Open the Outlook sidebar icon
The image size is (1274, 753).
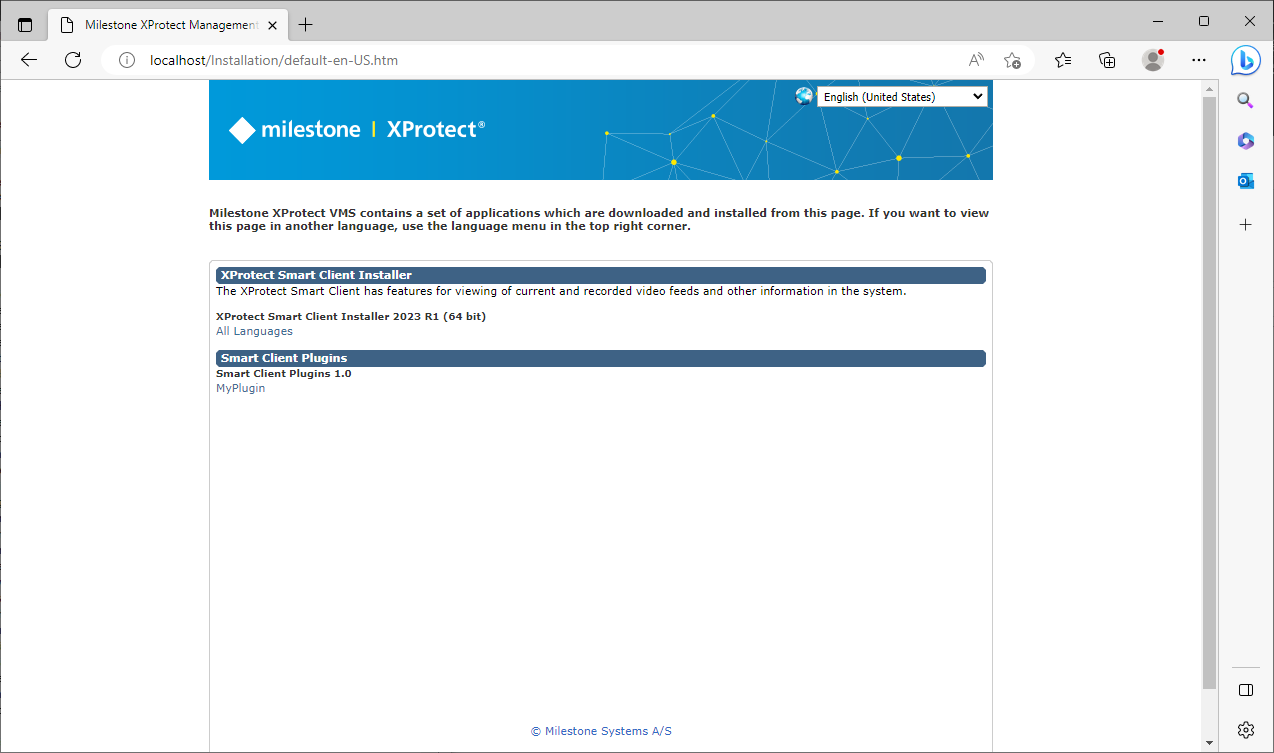pyautogui.click(x=1245, y=181)
